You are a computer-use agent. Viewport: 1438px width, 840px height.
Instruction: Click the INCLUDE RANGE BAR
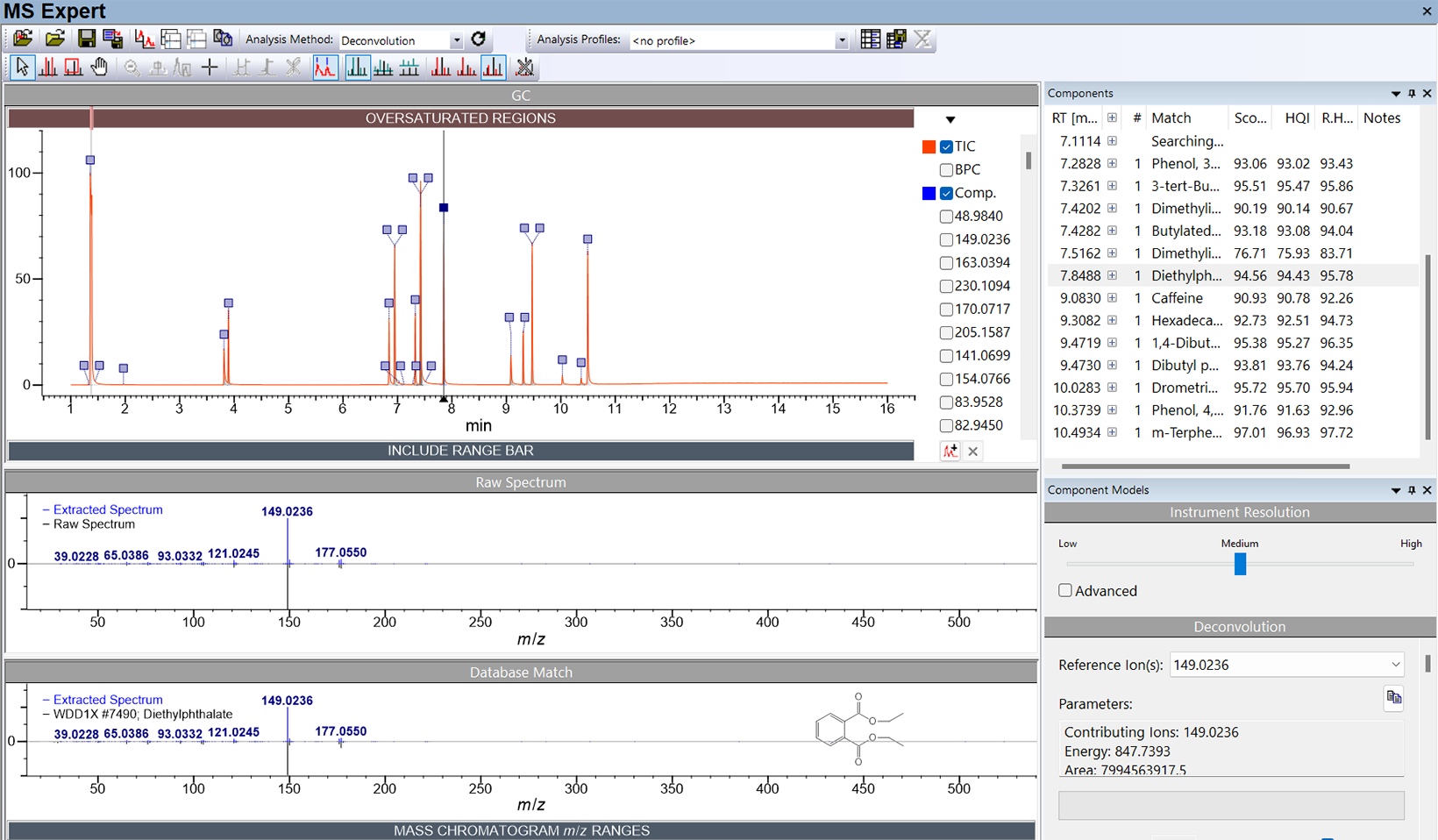point(460,451)
